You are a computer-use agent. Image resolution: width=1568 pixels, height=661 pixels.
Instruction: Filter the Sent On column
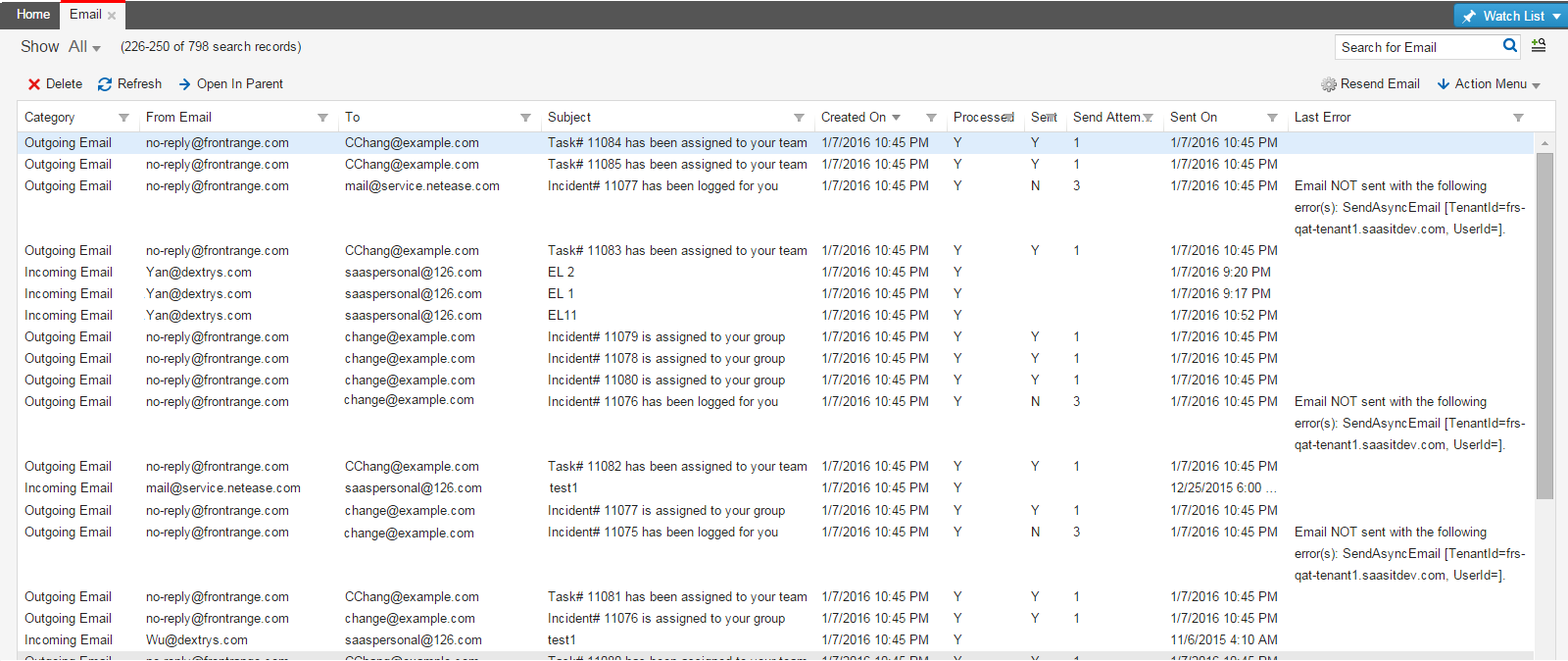point(1272,118)
